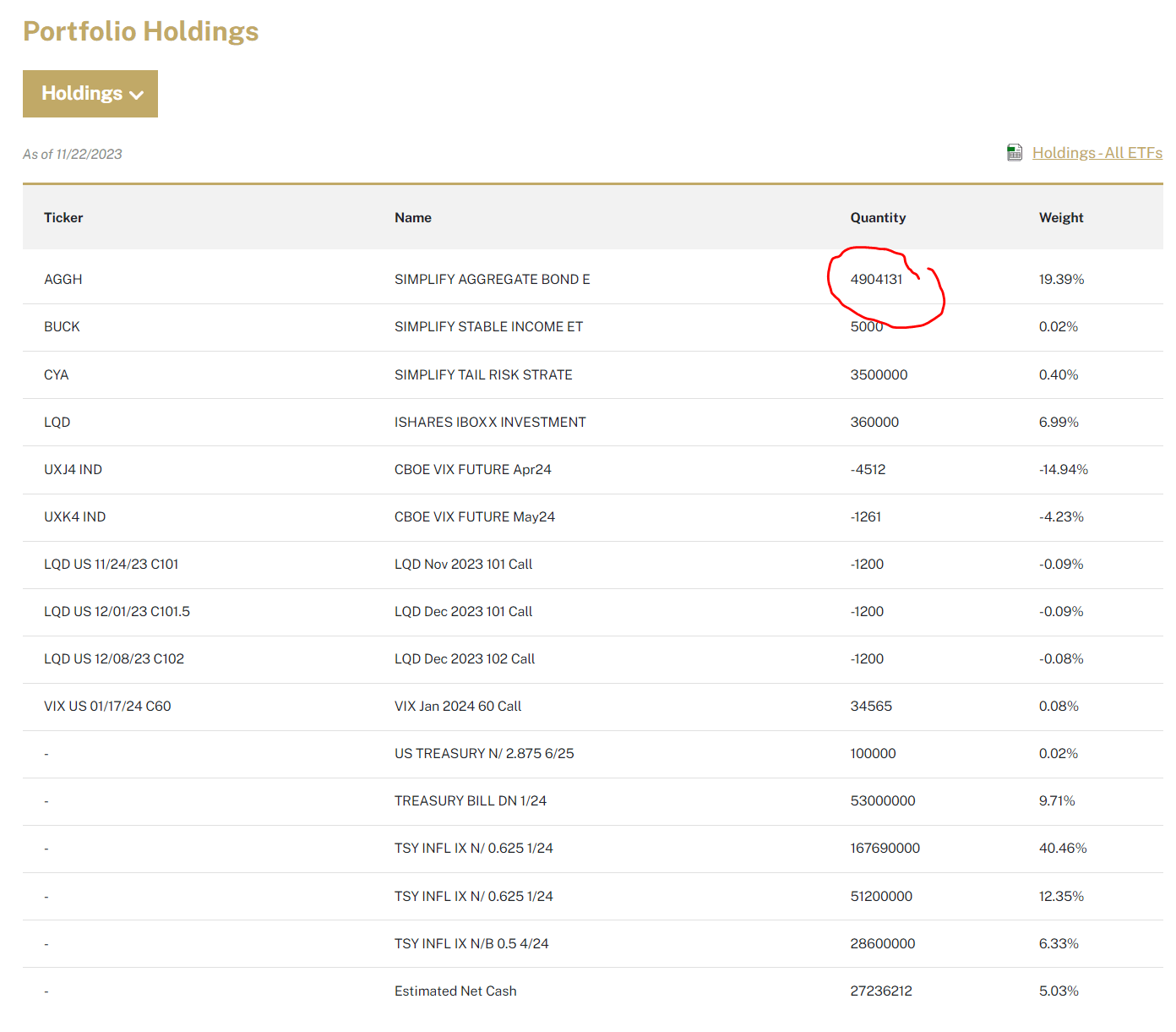Image resolution: width=1176 pixels, height=1032 pixels.
Task: Click the Portfolio Holdings heading
Action: 141,31
